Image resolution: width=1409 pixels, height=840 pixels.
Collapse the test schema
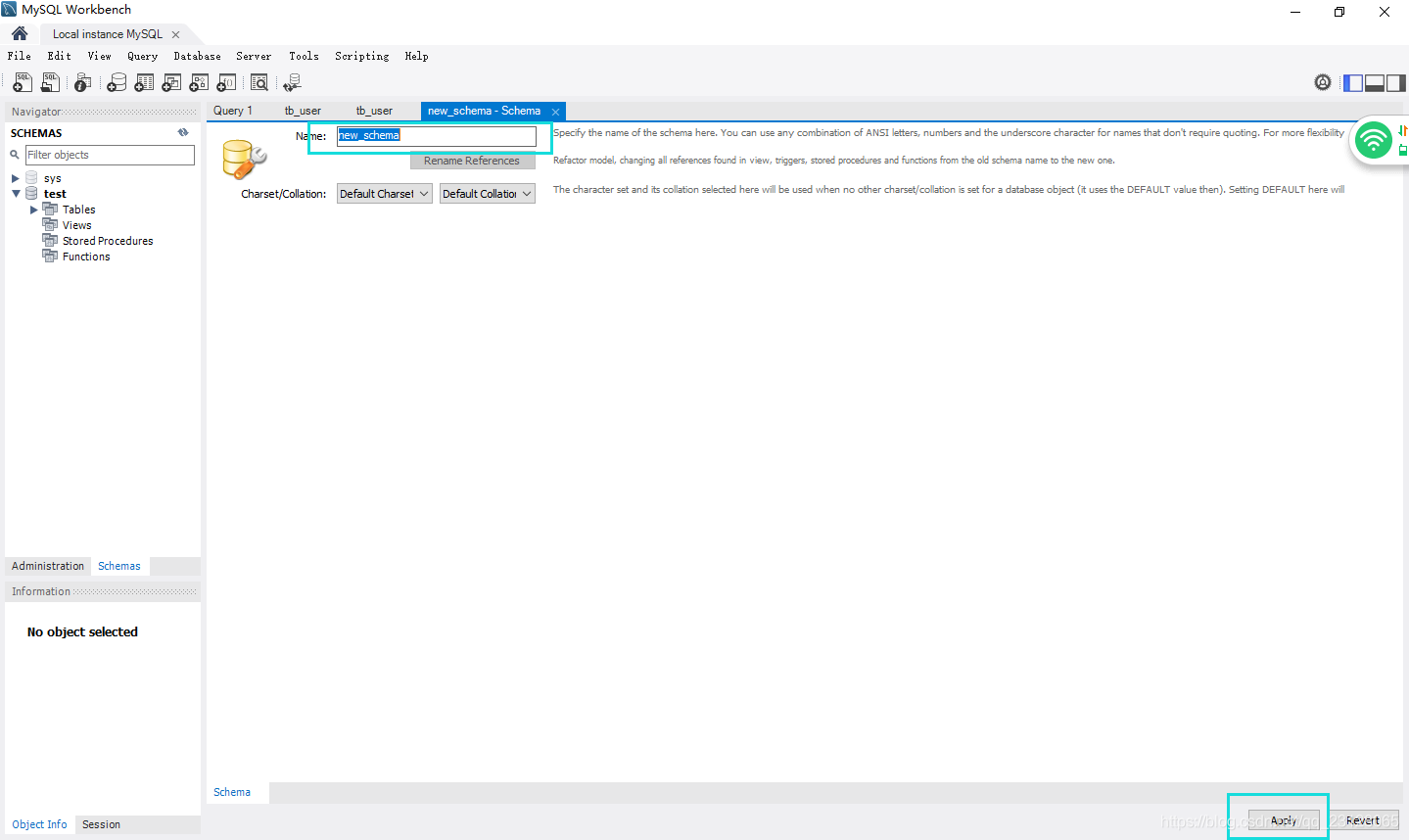16,193
